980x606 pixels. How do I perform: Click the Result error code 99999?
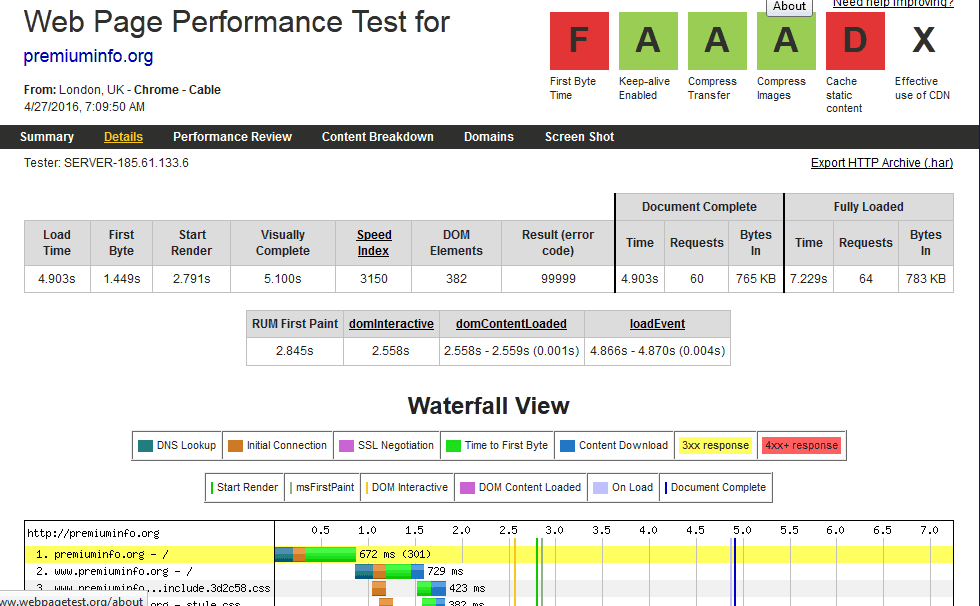tap(558, 279)
